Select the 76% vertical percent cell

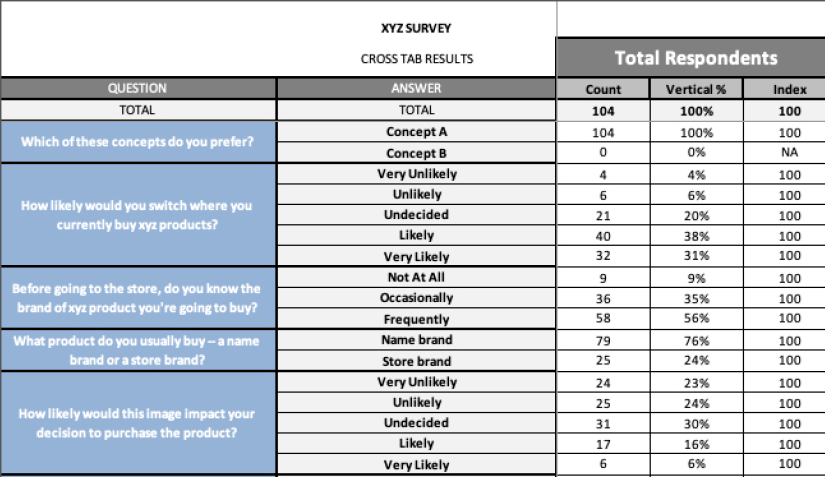click(x=696, y=340)
